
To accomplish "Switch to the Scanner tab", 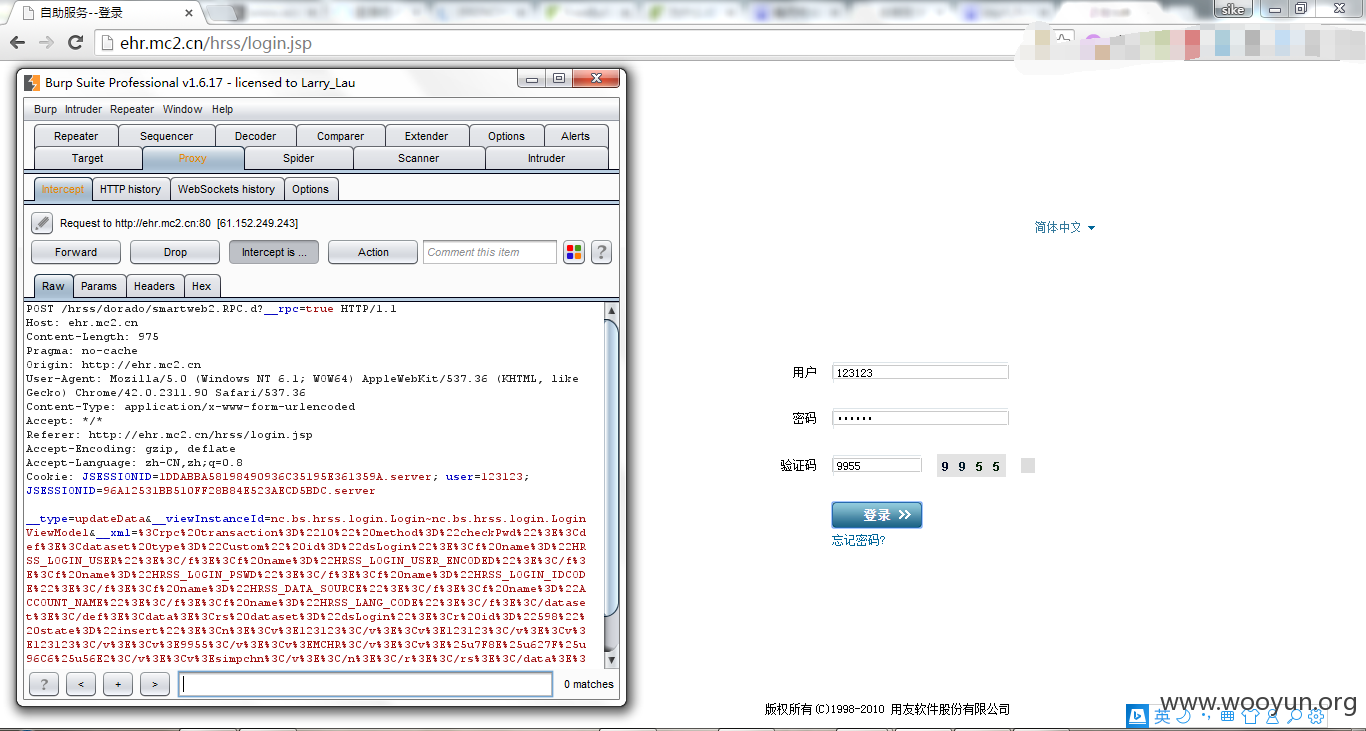I will [419, 158].
